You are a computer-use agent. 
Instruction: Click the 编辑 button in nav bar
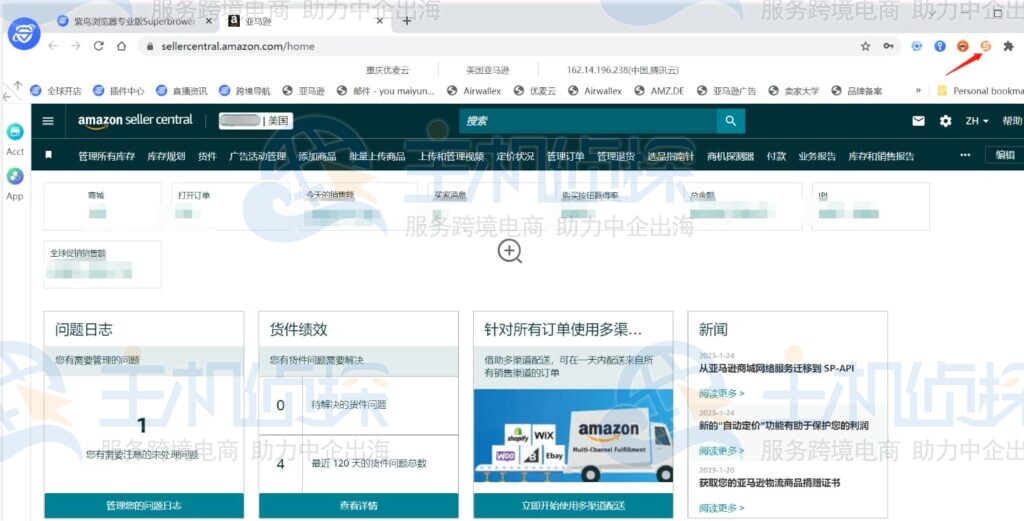(1005, 155)
